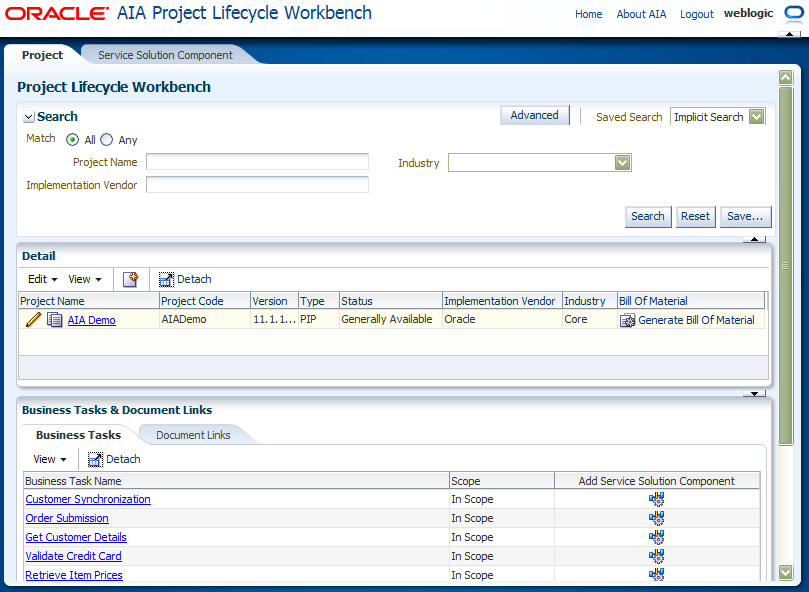
Task: Click the Oracle logo icon beside weblogic
Action: point(794,13)
